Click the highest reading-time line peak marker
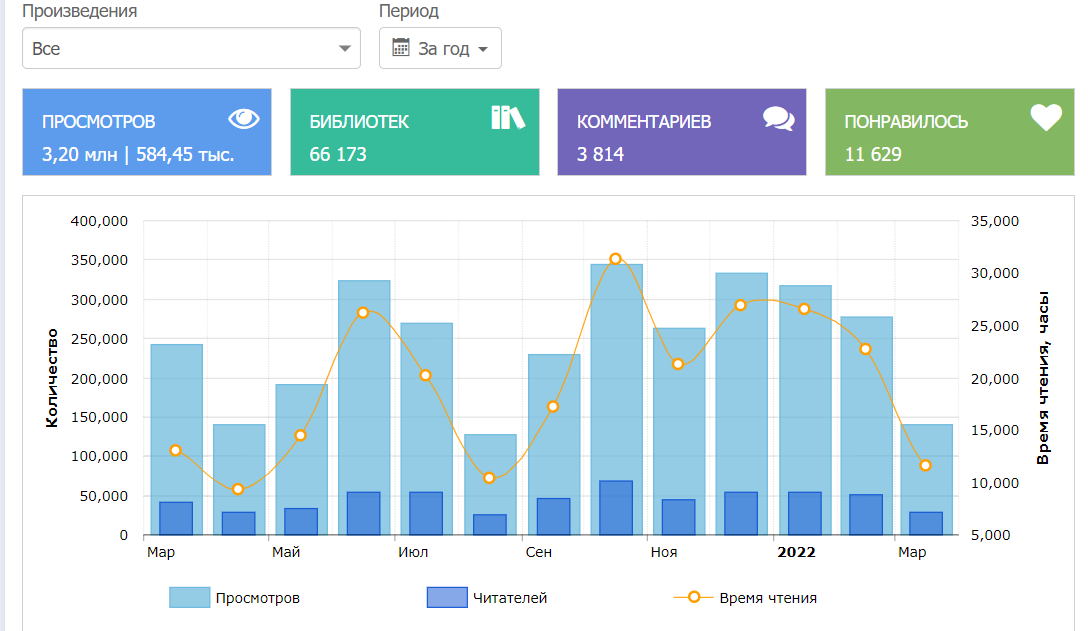The image size is (1088, 631). tap(616, 259)
